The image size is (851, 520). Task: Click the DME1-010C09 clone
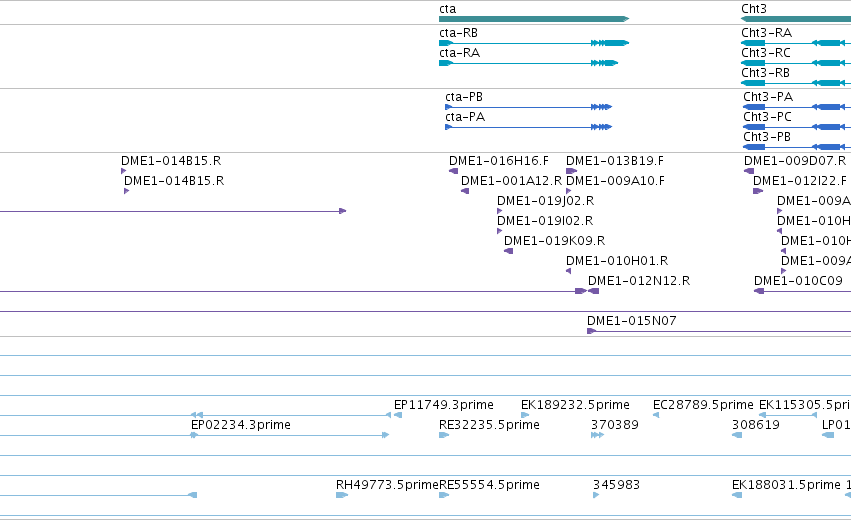(798, 282)
